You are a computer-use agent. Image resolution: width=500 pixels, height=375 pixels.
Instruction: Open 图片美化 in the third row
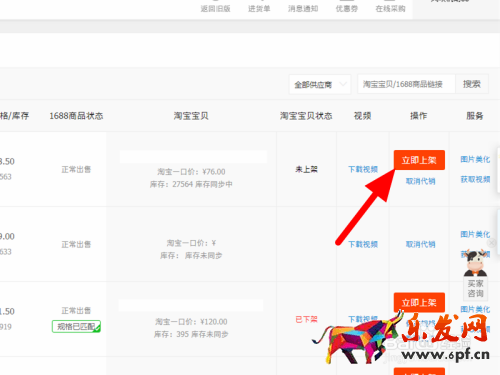click(475, 309)
